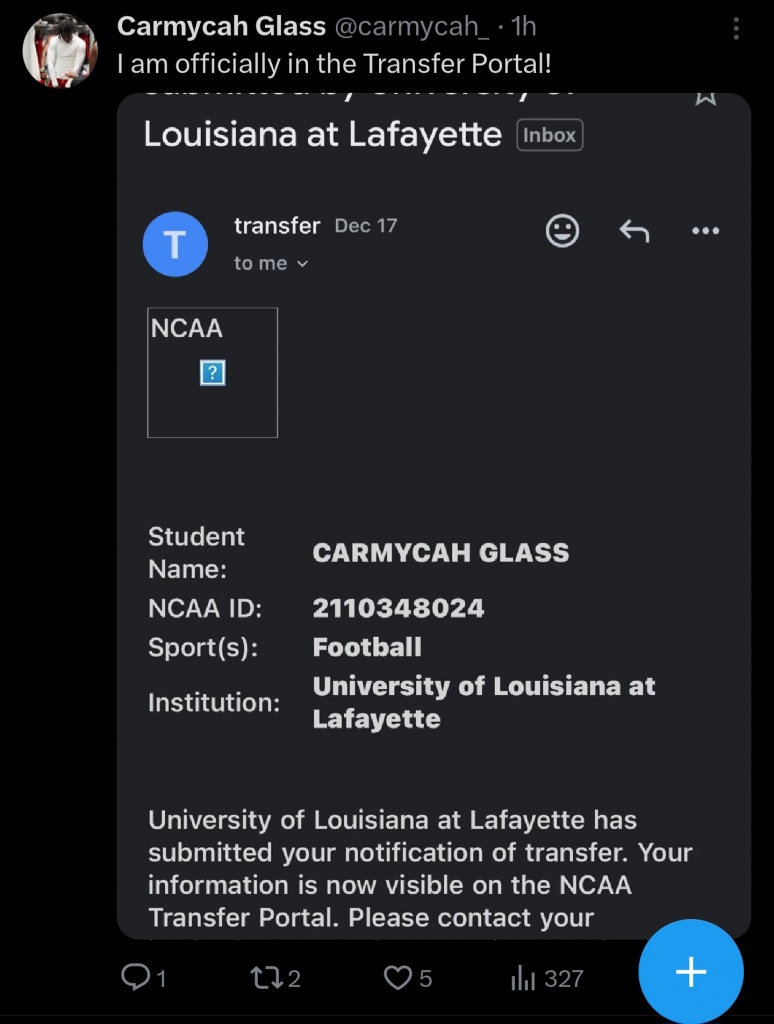Open Carmycah Glass profile picture
This screenshot has width=774, height=1024.
tap(60, 49)
